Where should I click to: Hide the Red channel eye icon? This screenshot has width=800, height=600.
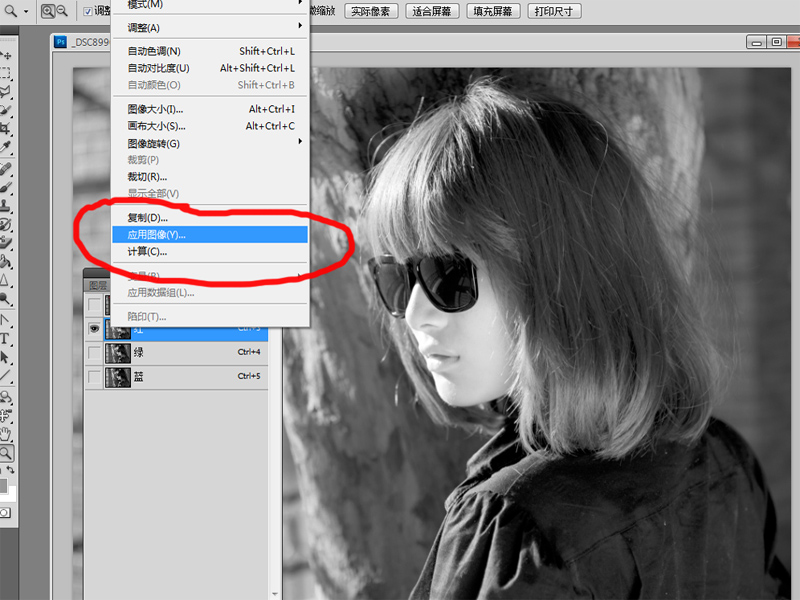click(94, 328)
